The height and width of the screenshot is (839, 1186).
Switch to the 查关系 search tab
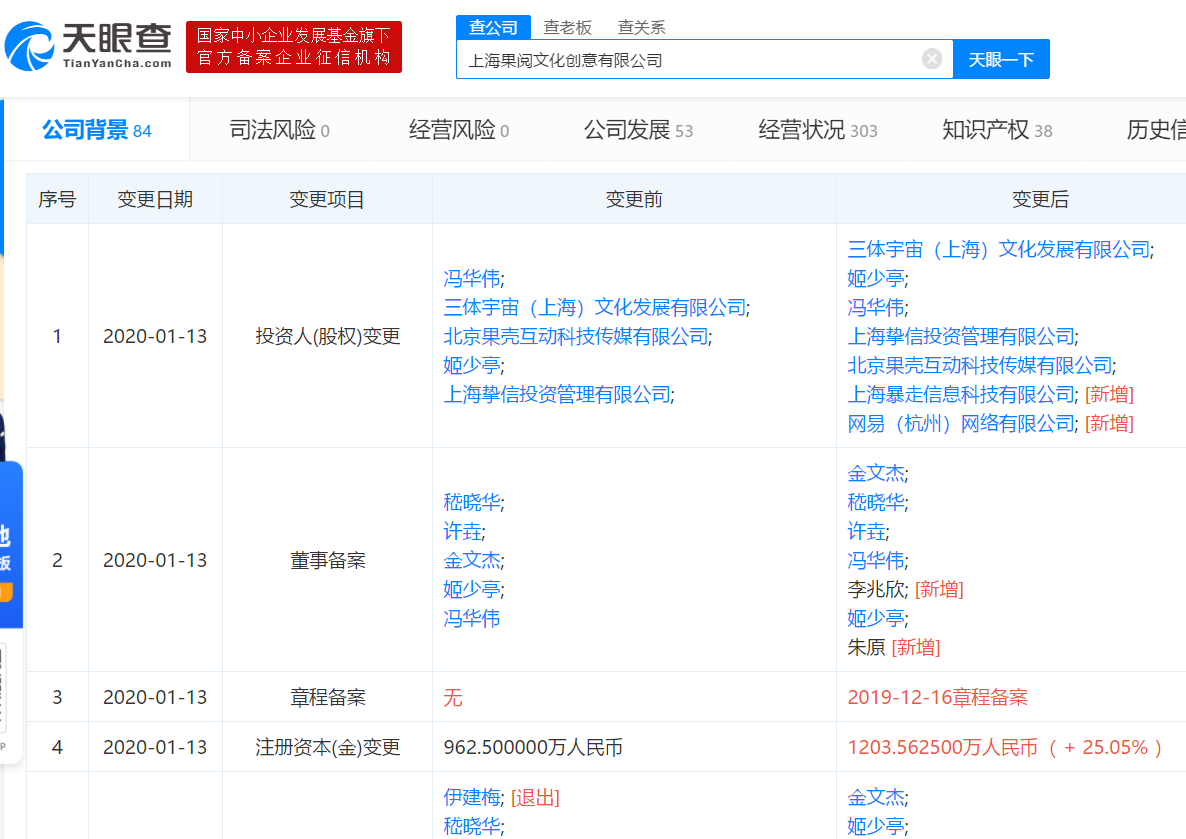[641, 27]
